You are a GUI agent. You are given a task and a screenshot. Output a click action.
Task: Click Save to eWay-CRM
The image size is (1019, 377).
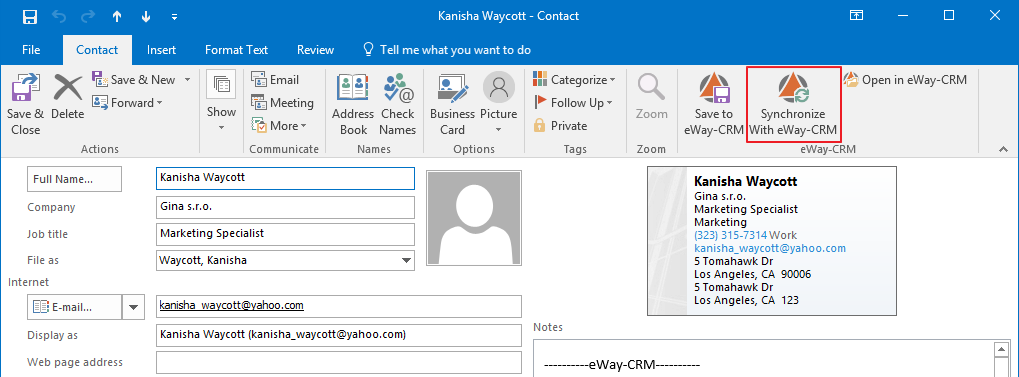click(x=714, y=104)
